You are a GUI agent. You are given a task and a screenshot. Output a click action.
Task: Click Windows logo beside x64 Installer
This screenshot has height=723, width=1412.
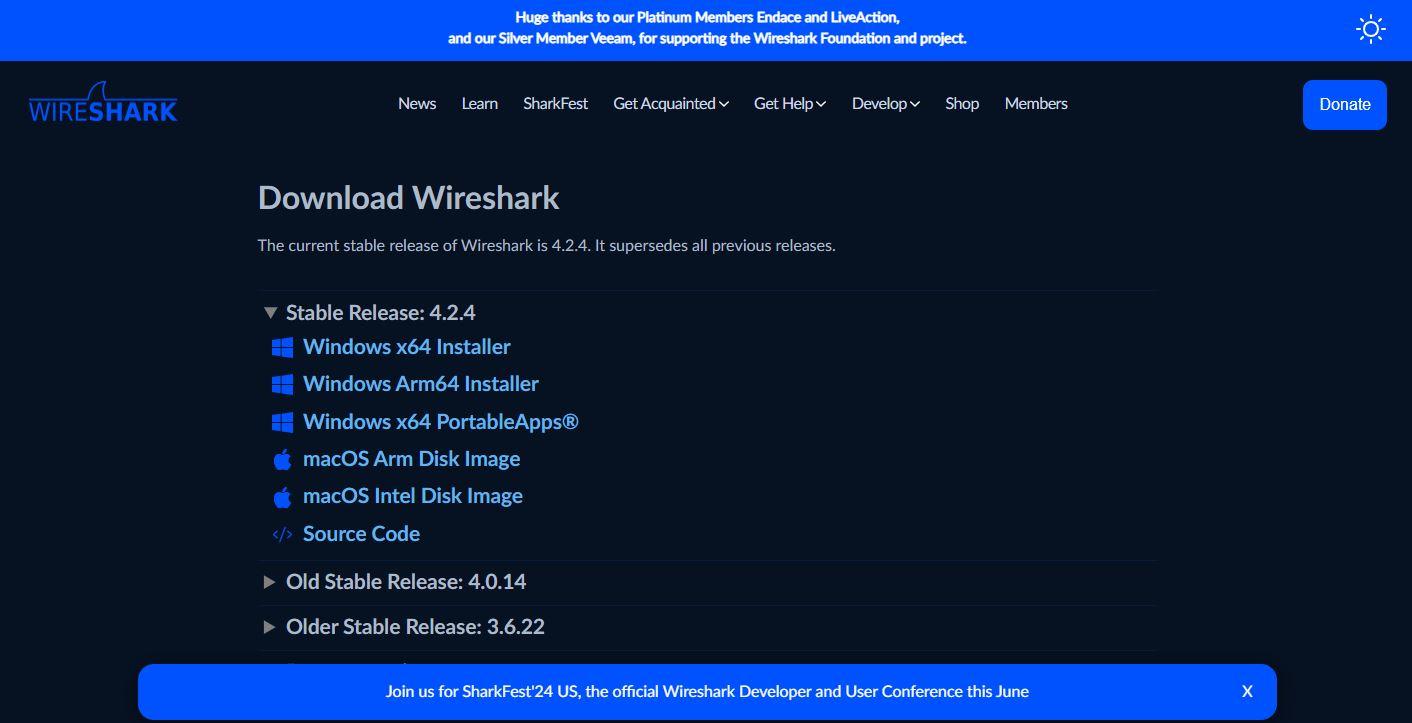pyautogui.click(x=282, y=347)
